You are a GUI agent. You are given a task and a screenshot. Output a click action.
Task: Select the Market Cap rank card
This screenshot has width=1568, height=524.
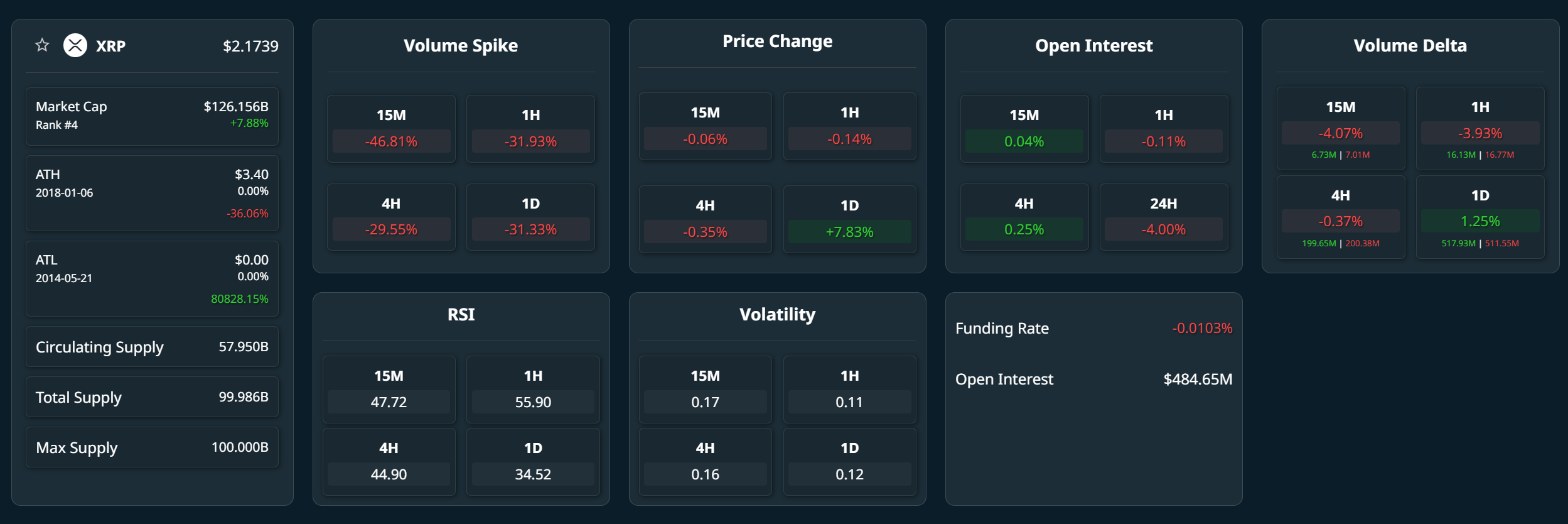coord(152,116)
